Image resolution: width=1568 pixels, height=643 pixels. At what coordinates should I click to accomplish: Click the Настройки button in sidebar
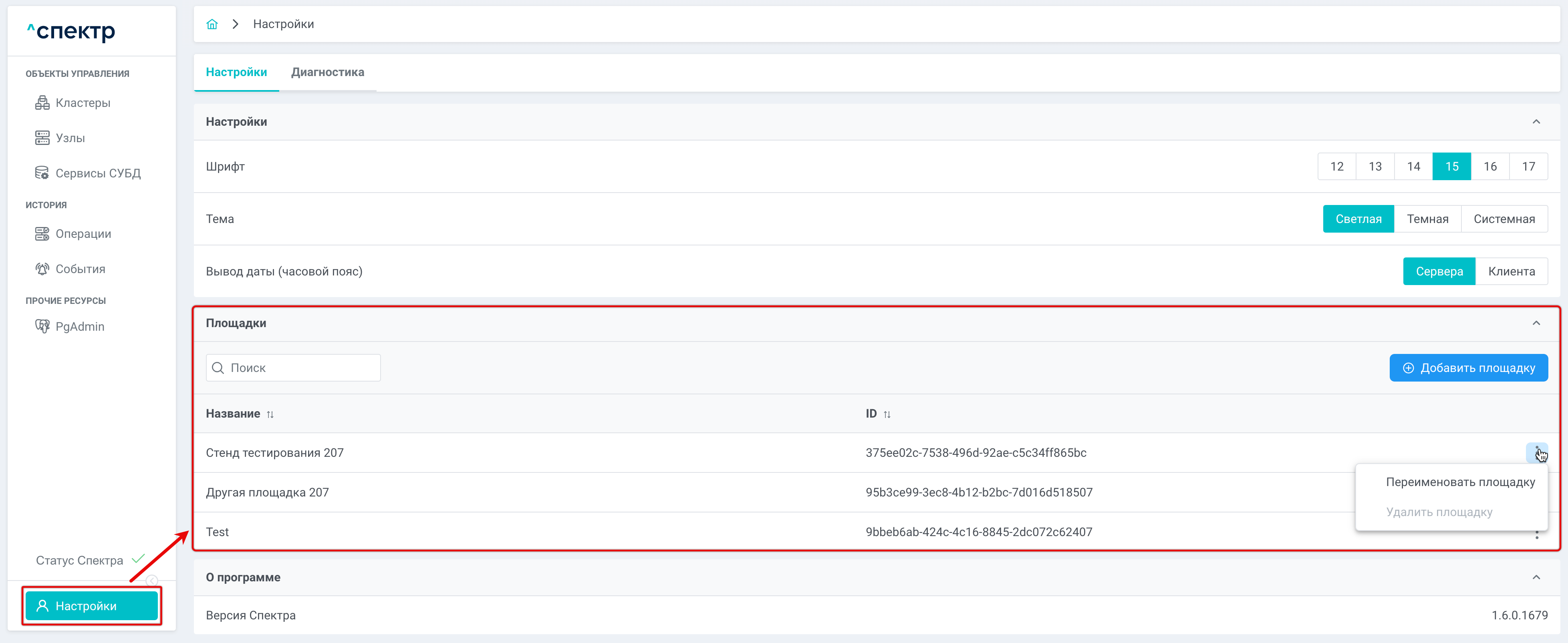tap(91, 606)
